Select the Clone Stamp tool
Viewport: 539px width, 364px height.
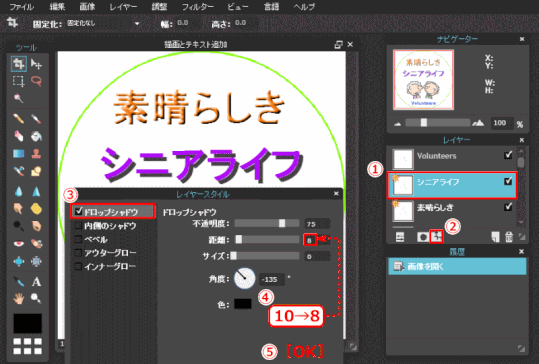click(36, 153)
